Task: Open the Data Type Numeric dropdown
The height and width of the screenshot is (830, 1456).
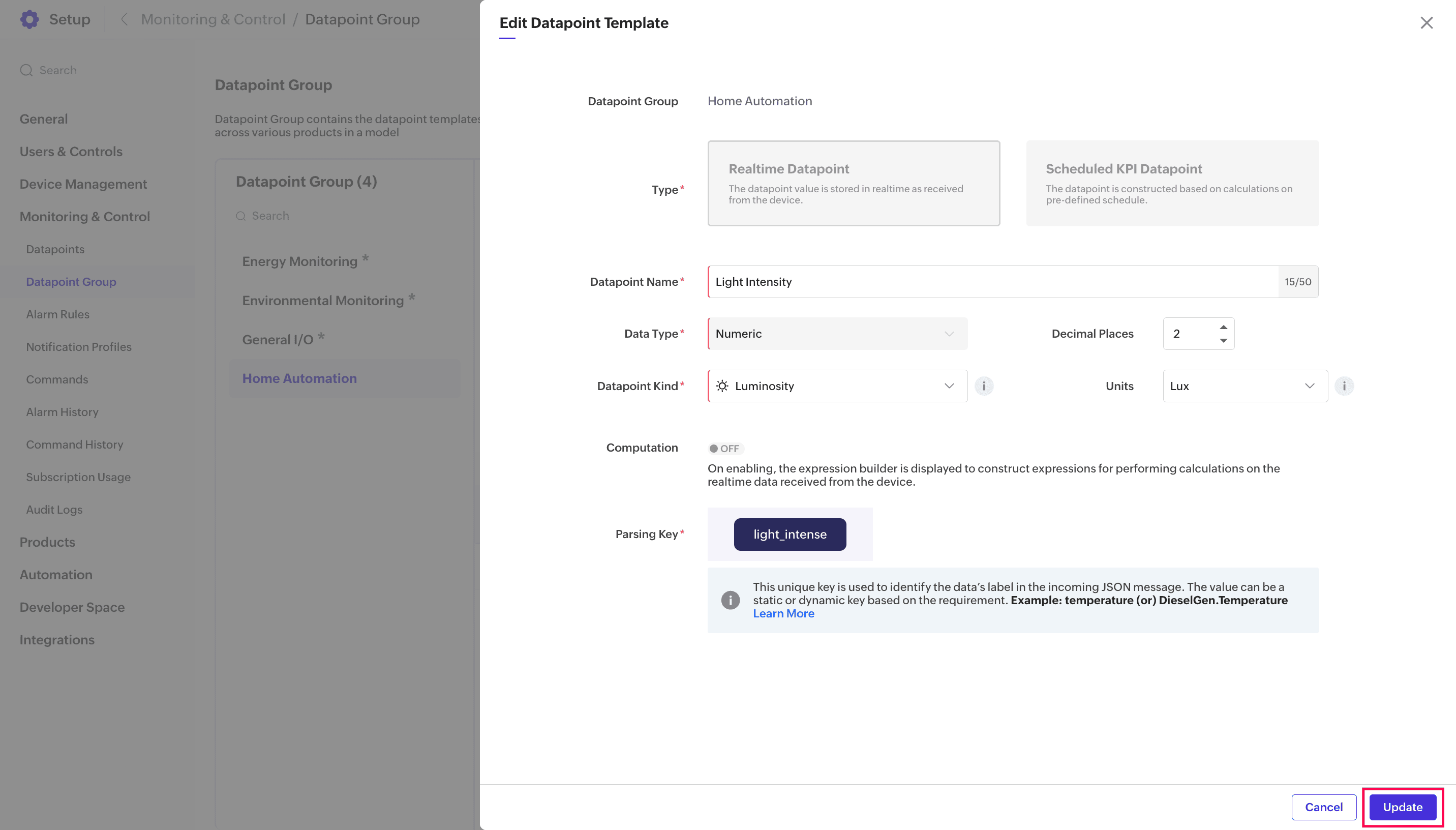Action: point(837,334)
